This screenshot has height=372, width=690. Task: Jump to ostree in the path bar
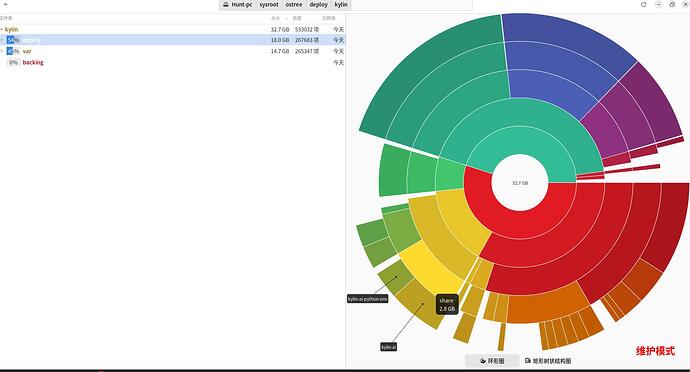[x=294, y=4]
